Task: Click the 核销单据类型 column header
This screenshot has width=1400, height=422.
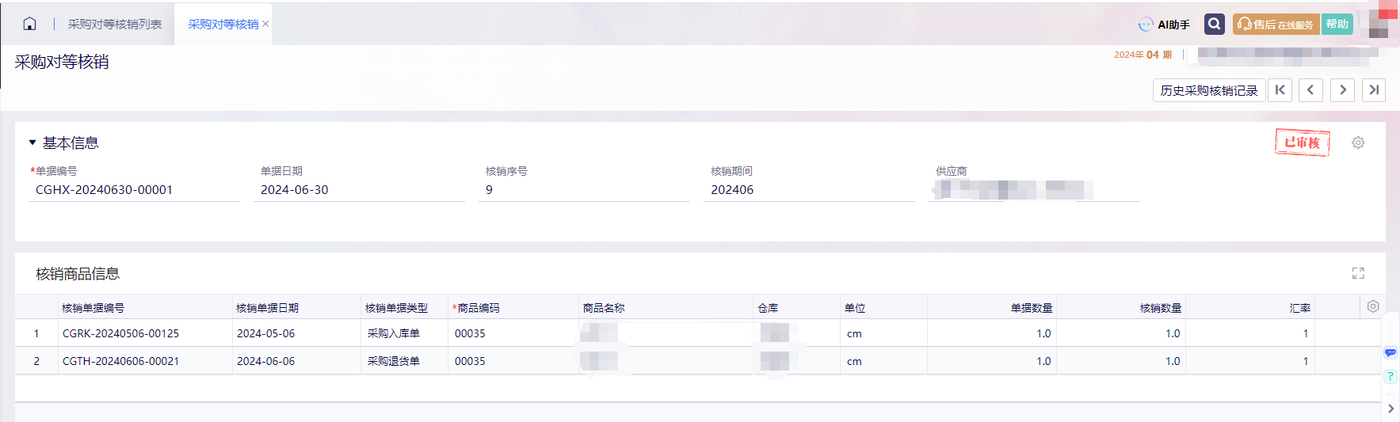Action: [x=405, y=308]
